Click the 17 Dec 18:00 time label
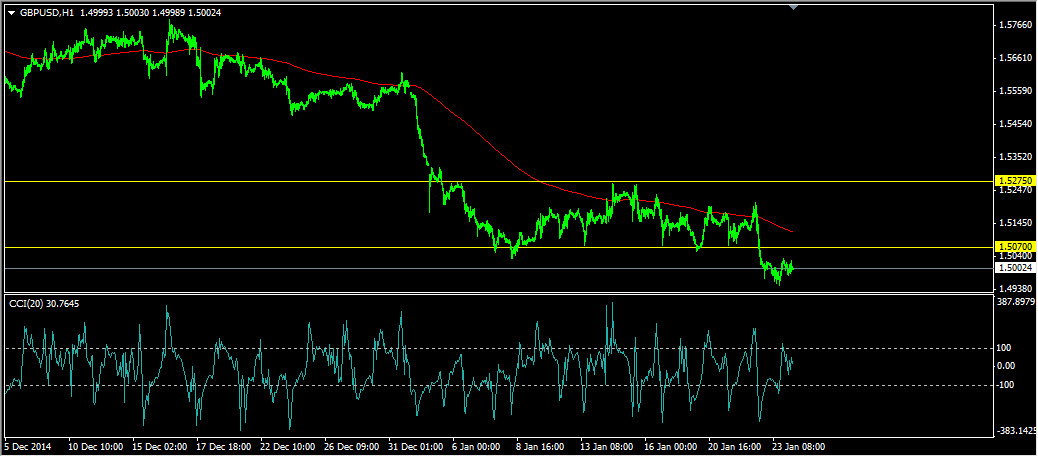 (226, 446)
